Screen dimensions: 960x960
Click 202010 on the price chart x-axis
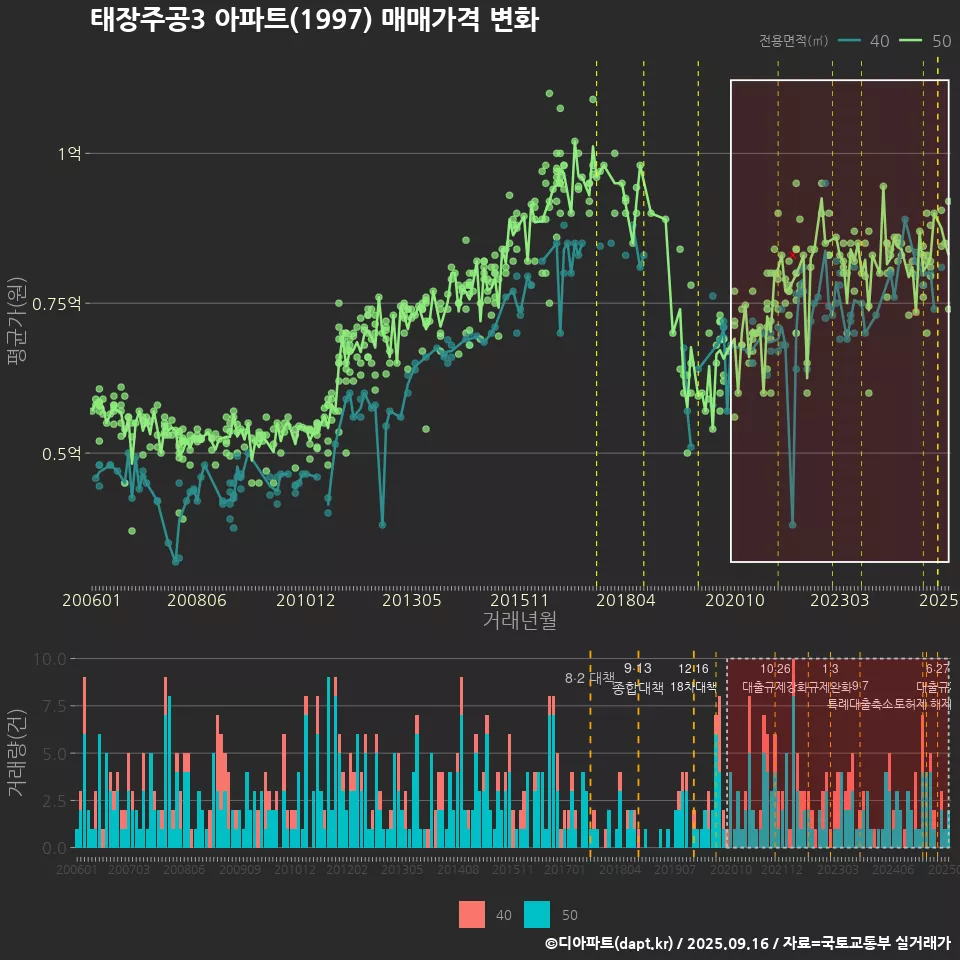pyautogui.click(x=735, y=600)
